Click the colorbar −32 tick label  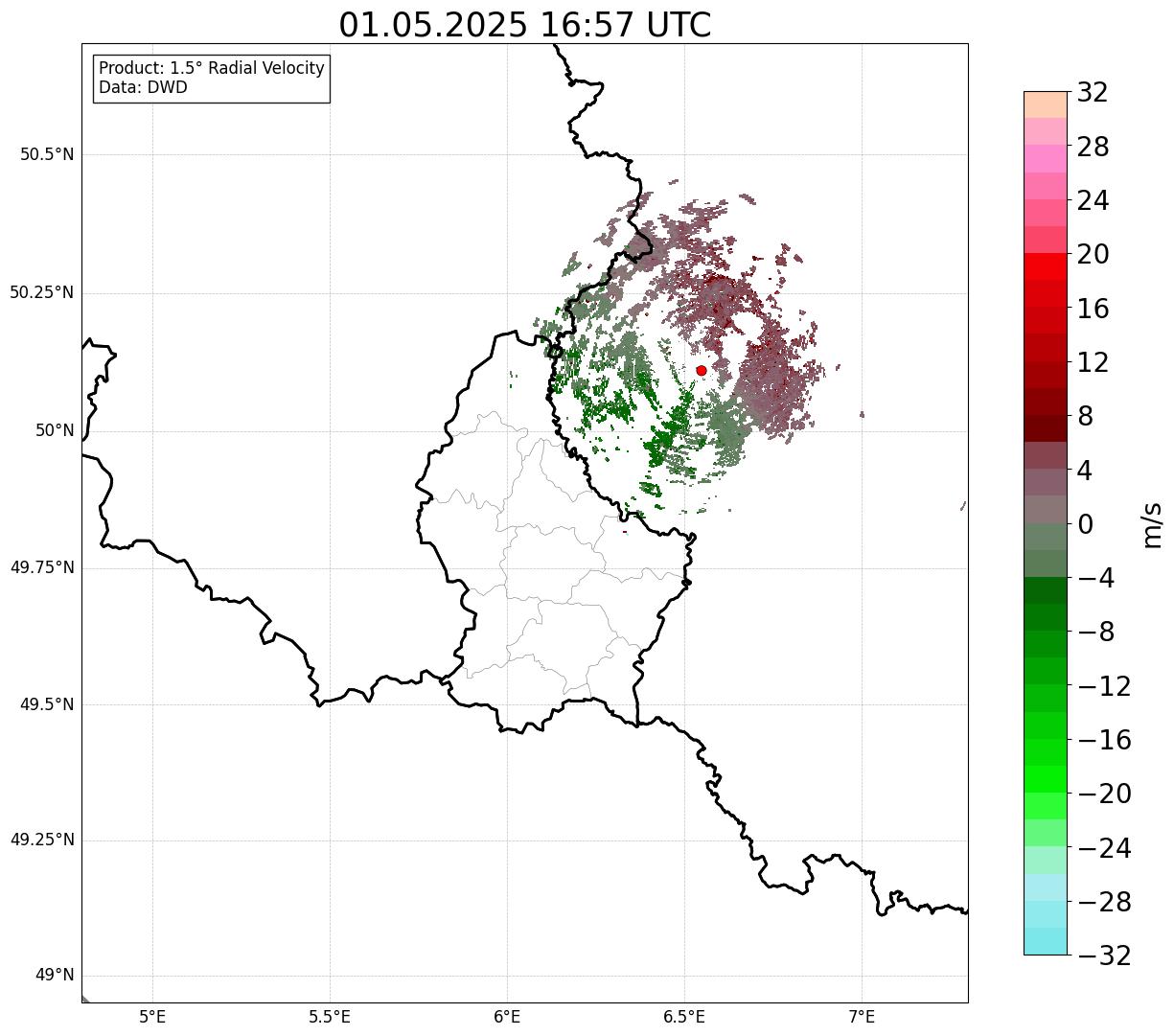[1104, 955]
